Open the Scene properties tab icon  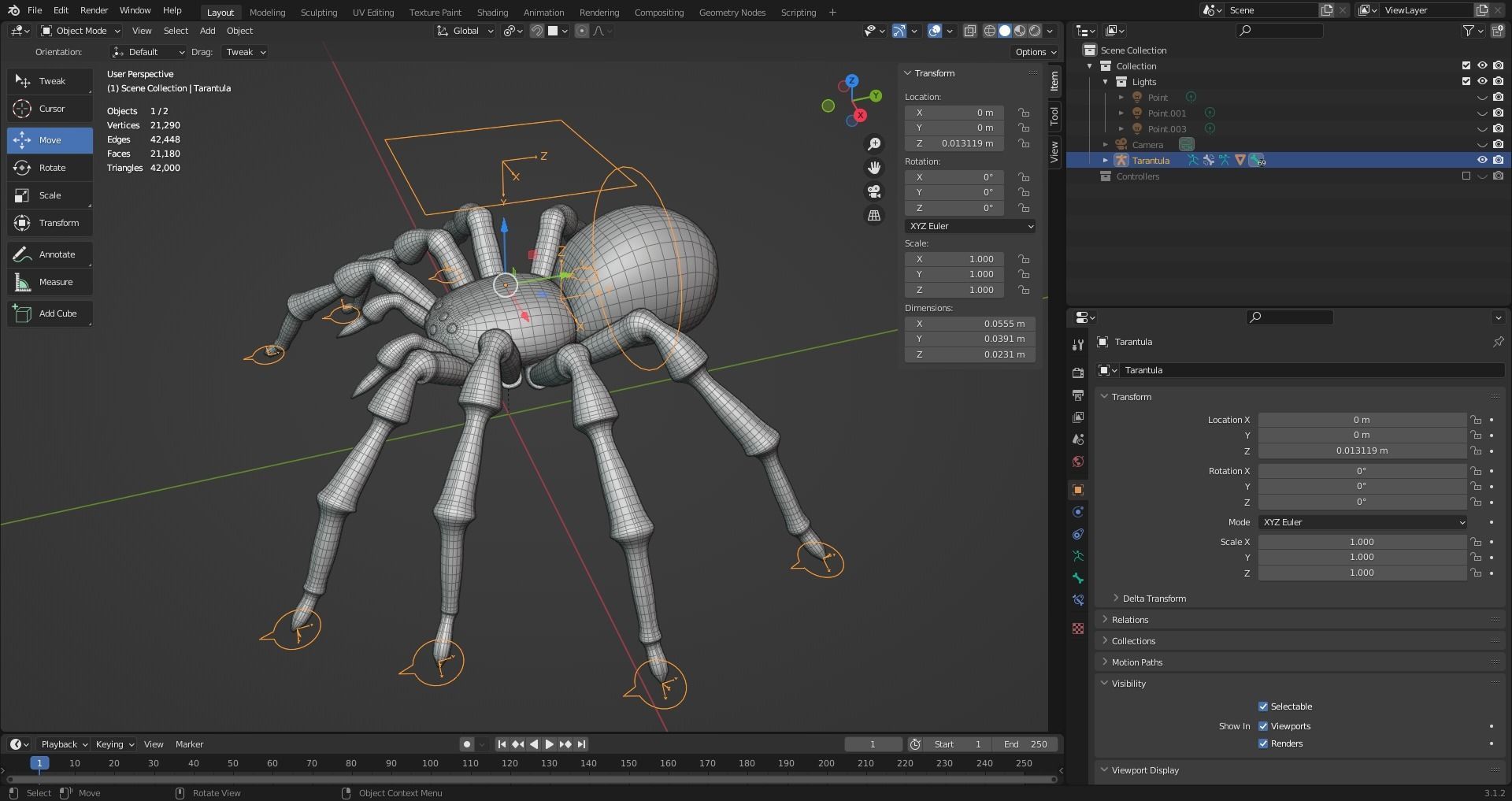1078,439
